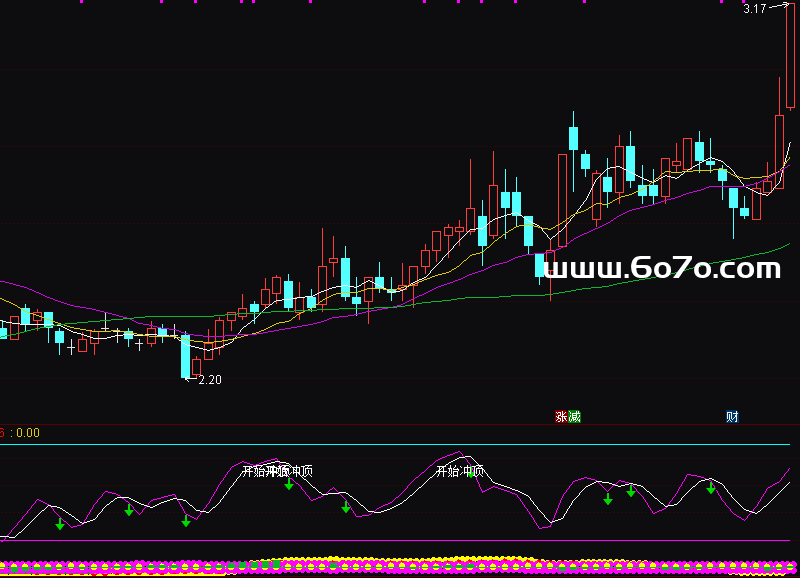The image size is (800, 578).
Task: Select the third green arrow from left
Action: click(185, 521)
